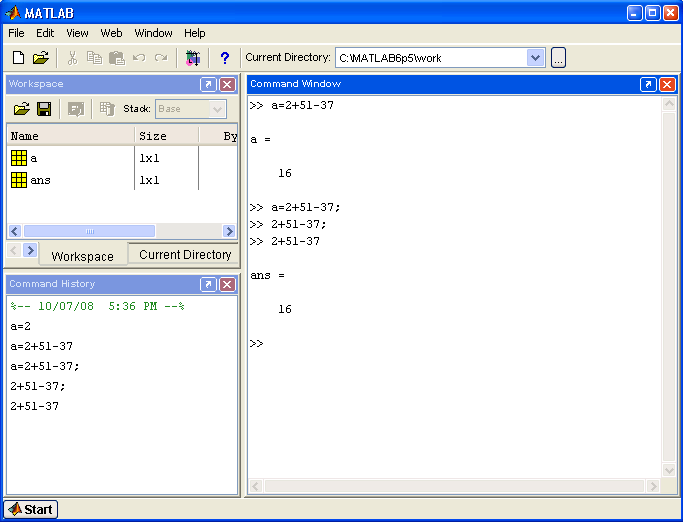Viewport: 683px width, 522px height.
Task: Open Help with blue question mark
Action: 225,58
